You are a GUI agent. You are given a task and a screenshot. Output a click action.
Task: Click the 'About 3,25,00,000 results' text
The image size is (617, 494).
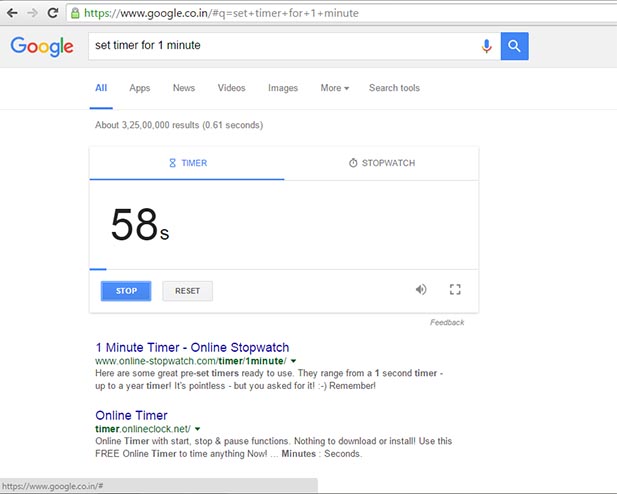[179, 125]
